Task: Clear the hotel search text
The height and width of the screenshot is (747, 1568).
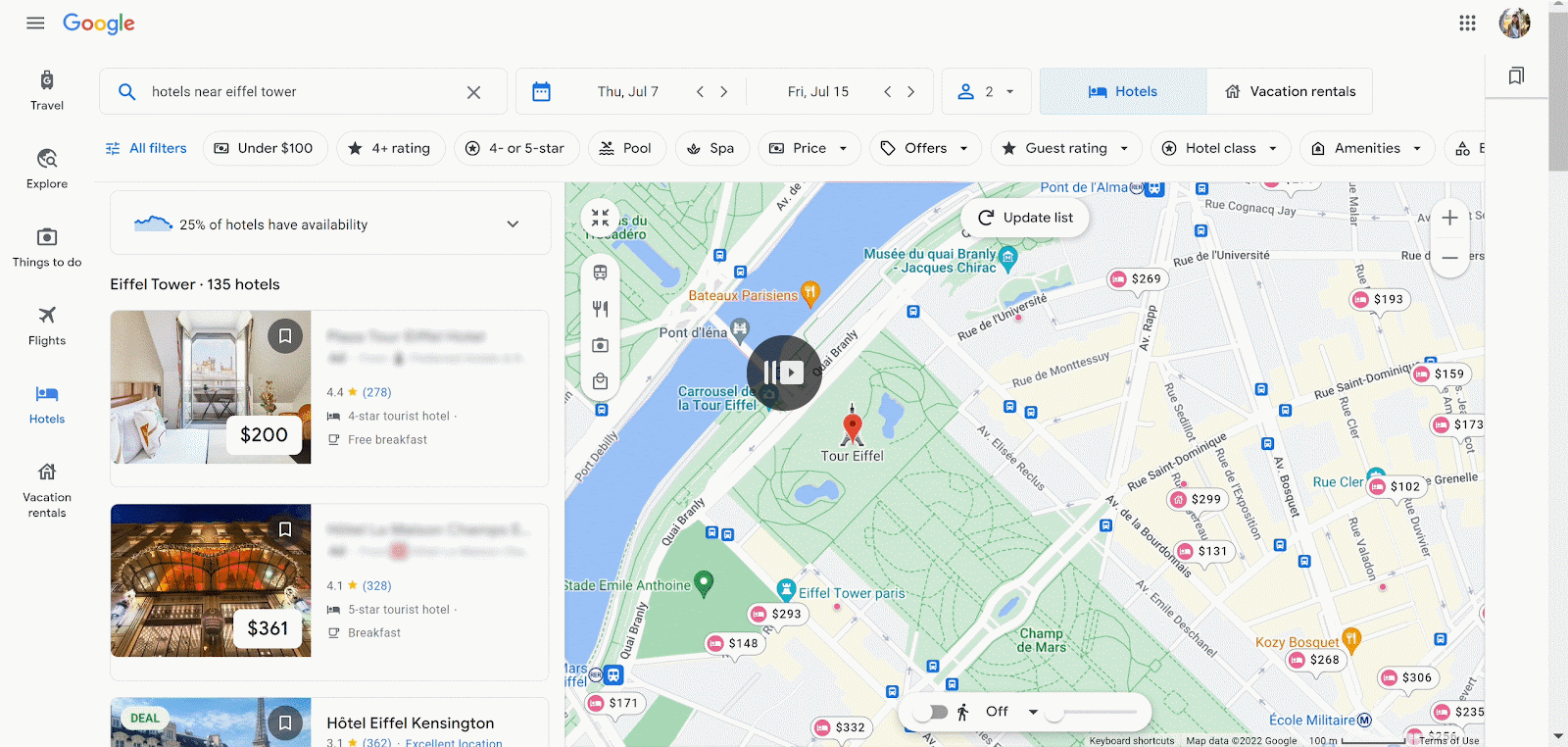Action: pyautogui.click(x=473, y=92)
